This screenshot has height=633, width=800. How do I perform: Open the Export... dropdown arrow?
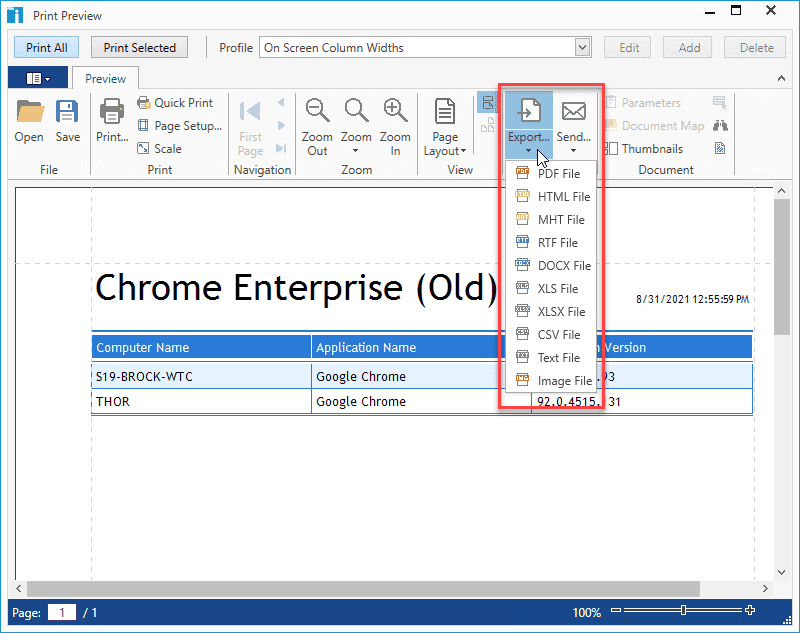(529, 150)
